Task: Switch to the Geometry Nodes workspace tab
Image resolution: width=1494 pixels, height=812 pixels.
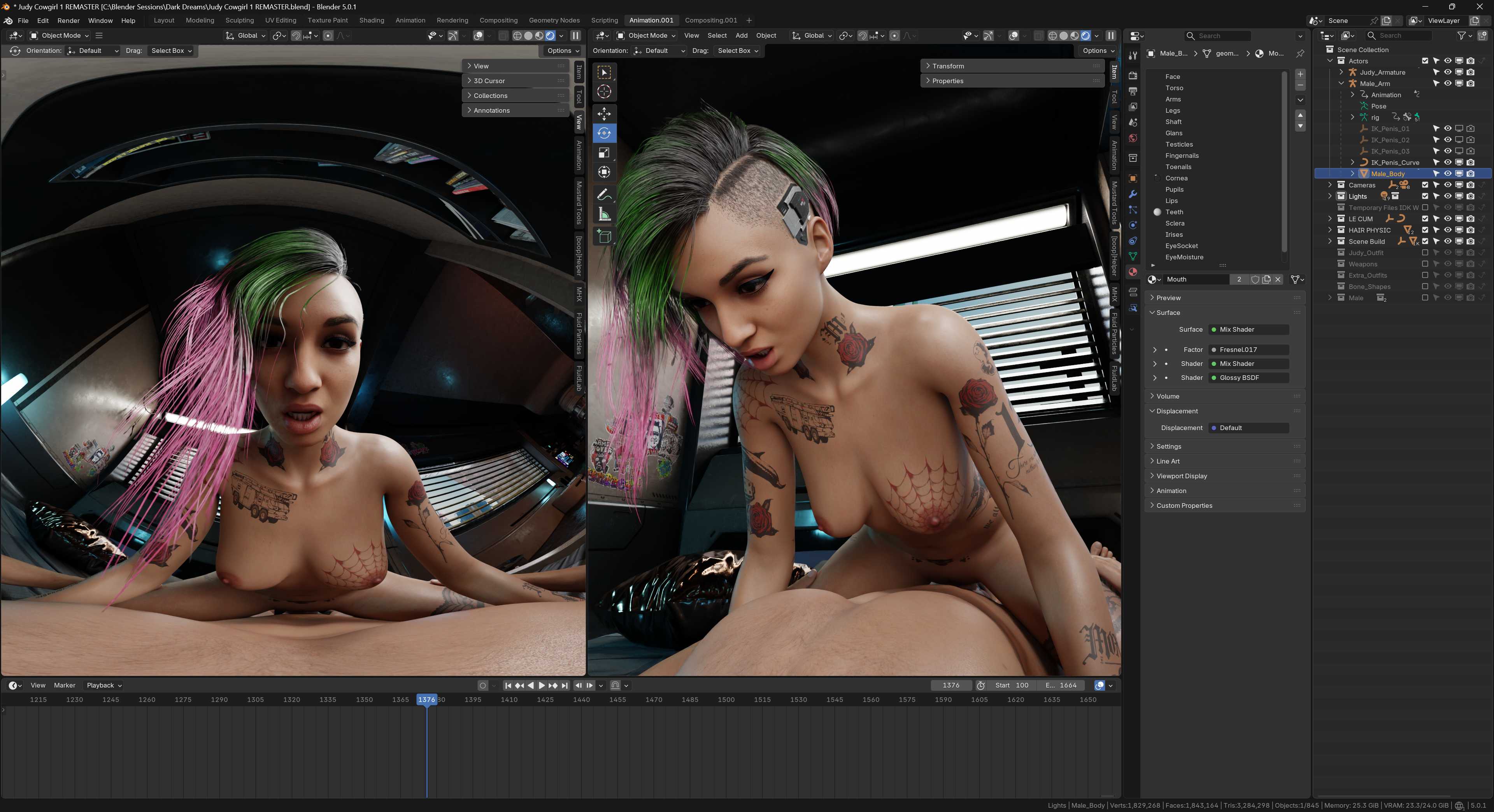Action: [x=554, y=20]
